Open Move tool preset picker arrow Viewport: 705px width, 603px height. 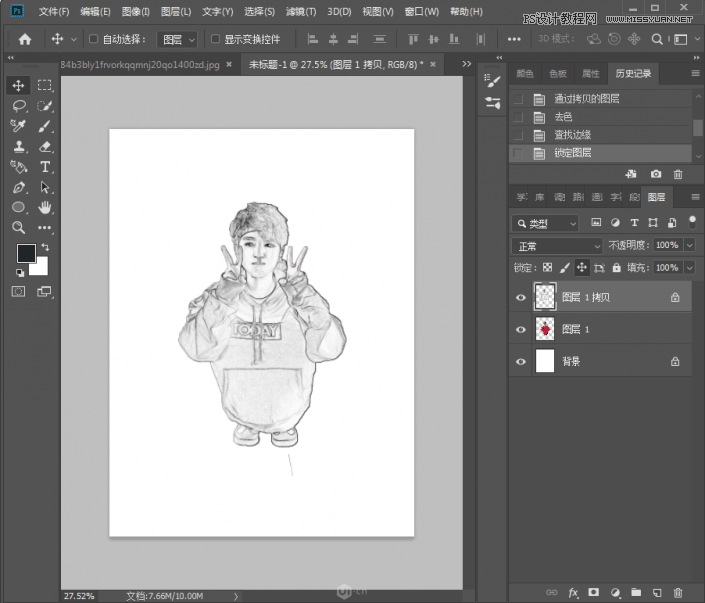pyautogui.click(x=74, y=40)
